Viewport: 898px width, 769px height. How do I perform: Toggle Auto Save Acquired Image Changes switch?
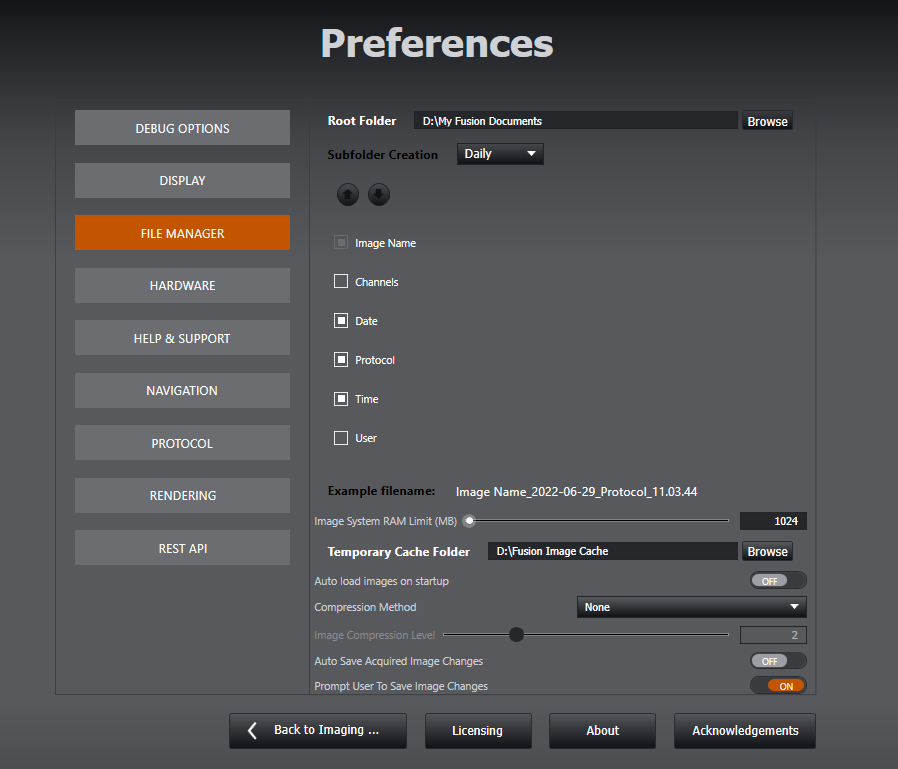tap(777, 661)
